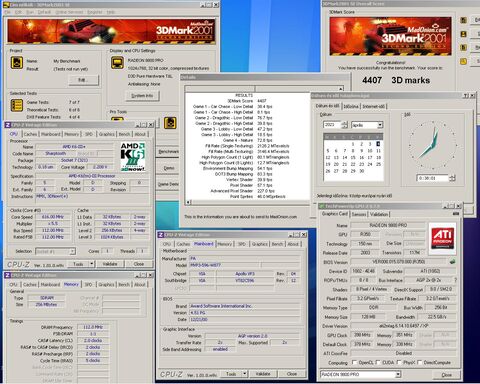Click the project icon beside My Benchmark

(17, 62)
